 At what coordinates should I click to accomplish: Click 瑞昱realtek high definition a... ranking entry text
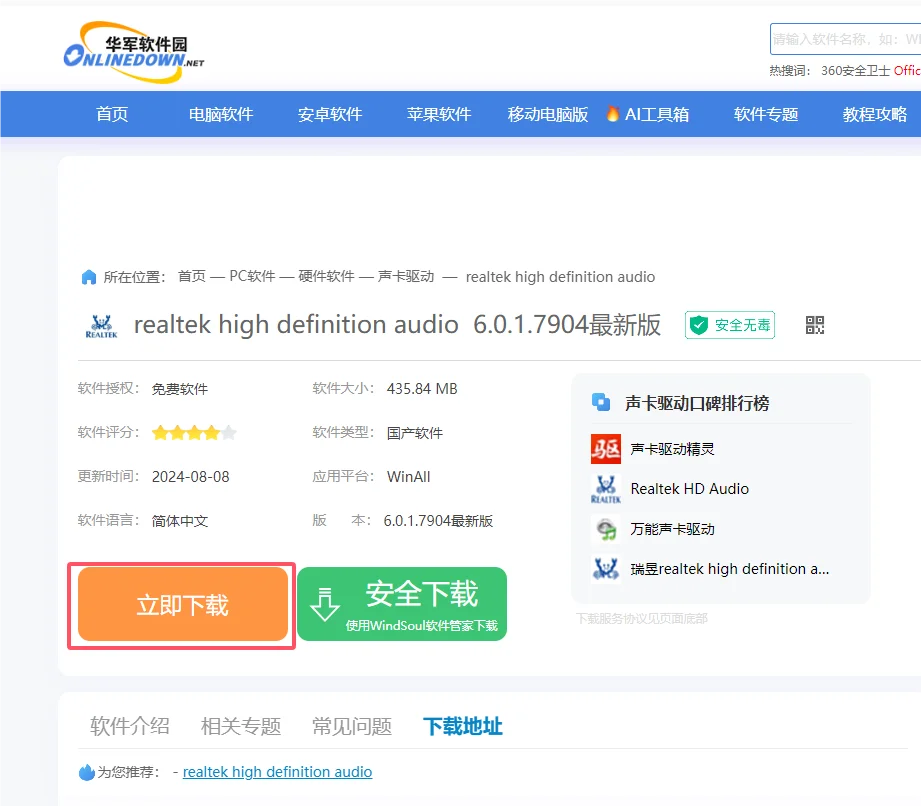[730, 569]
